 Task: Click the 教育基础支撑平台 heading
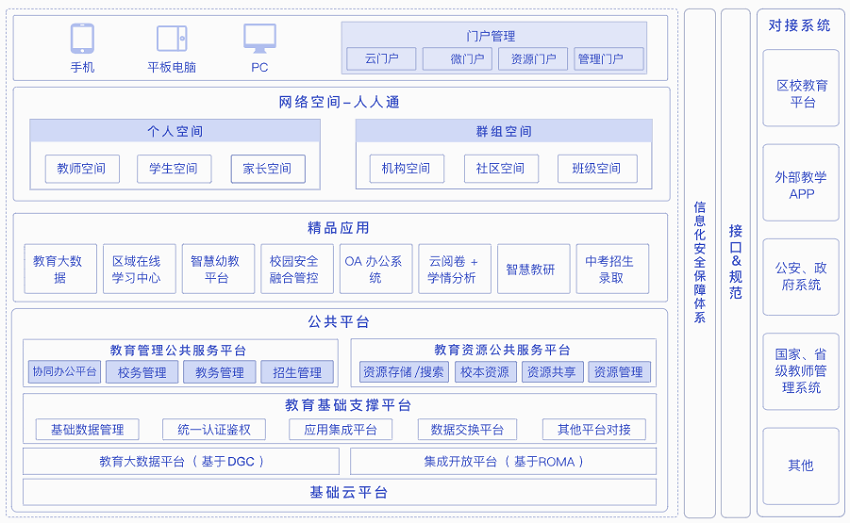pyautogui.click(x=348, y=405)
